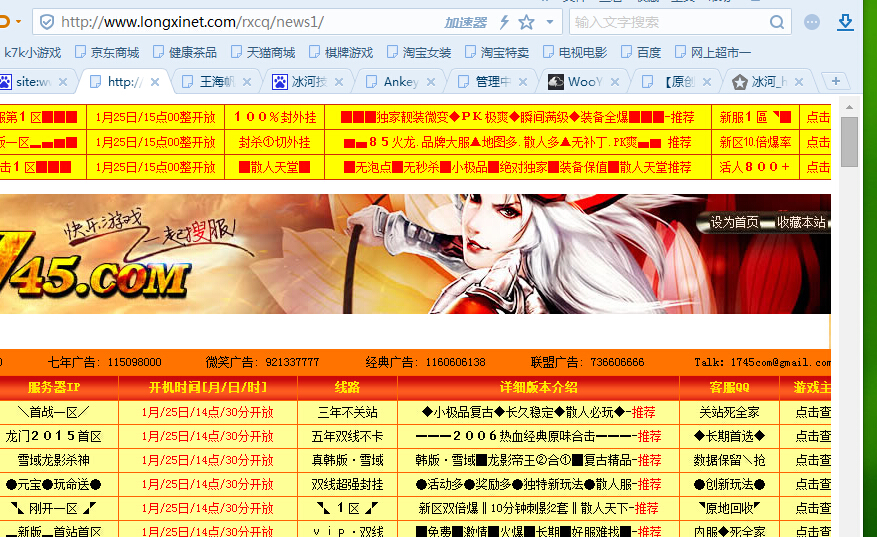
Task: Open the 刚开一区 server link
Action: 53,508
